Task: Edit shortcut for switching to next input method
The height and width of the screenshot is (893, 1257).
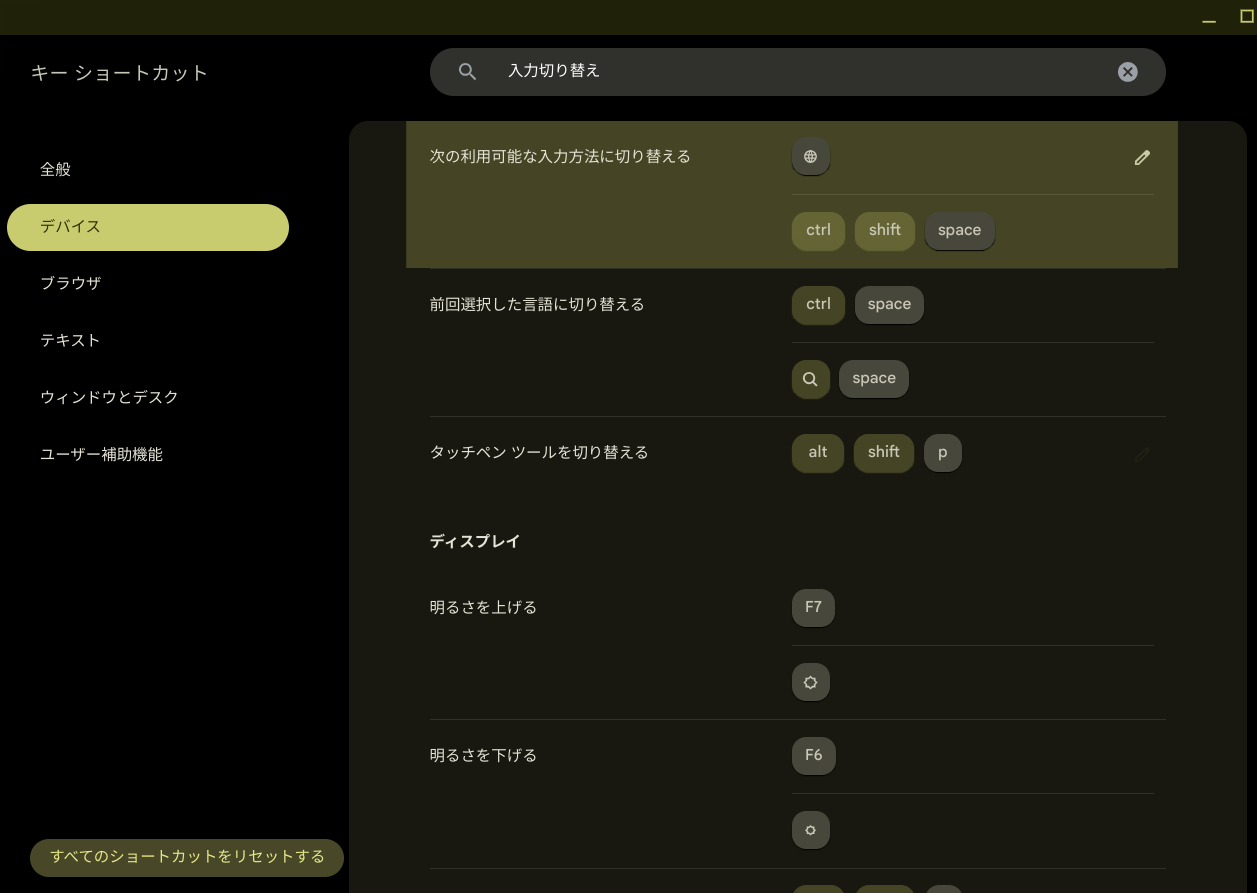Action: tap(1142, 158)
